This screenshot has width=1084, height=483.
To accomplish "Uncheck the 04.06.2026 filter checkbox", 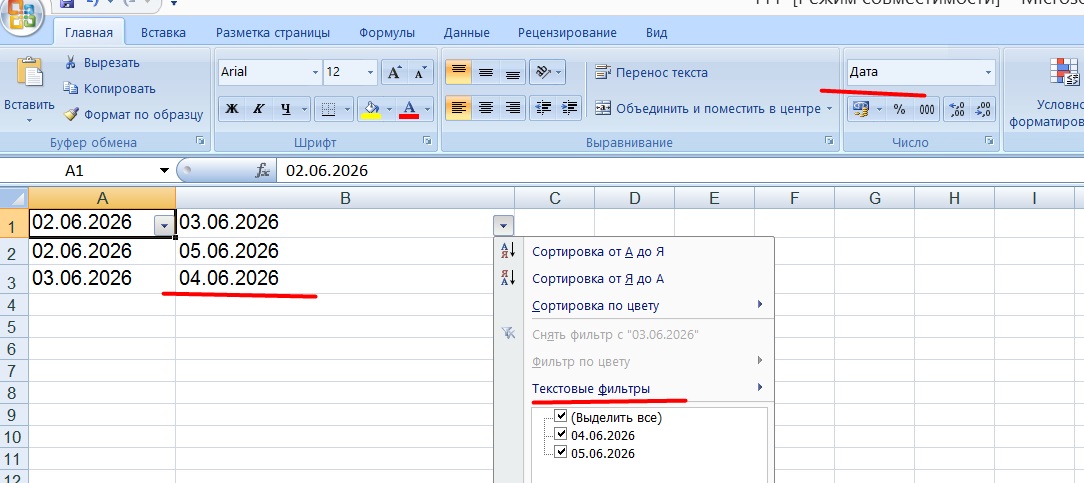I will click(x=561, y=435).
